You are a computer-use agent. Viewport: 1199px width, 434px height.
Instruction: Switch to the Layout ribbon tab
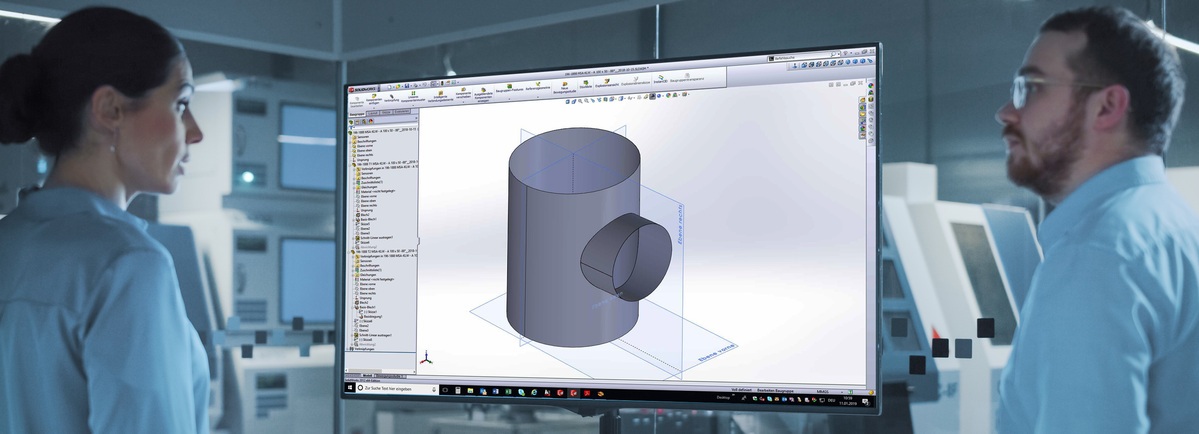[373, 114]
